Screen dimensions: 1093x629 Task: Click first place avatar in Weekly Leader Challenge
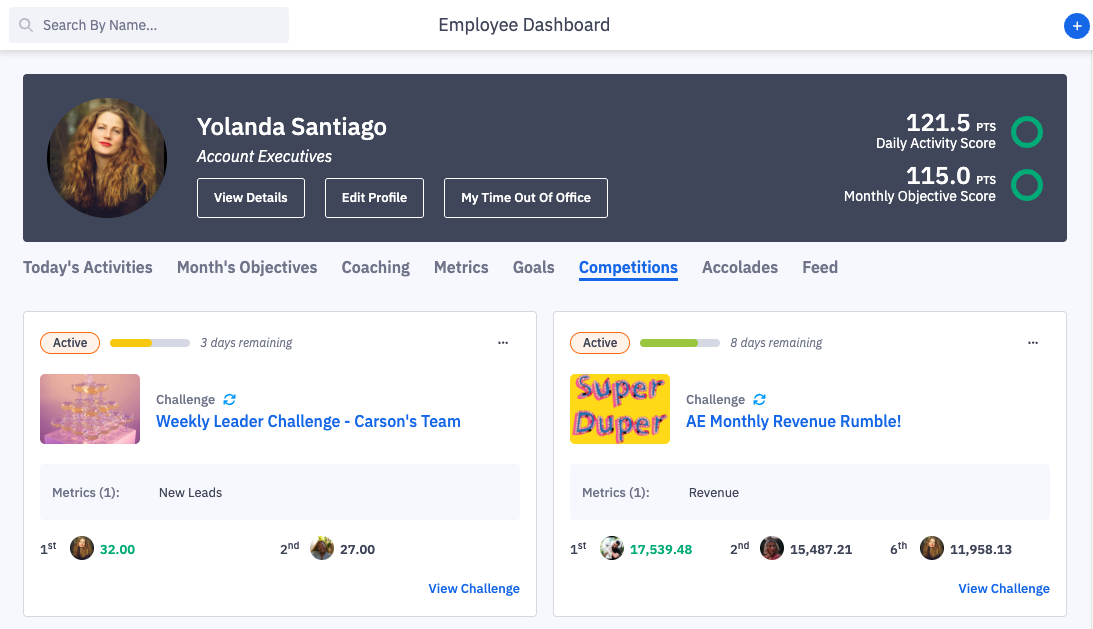coord(82,548)
